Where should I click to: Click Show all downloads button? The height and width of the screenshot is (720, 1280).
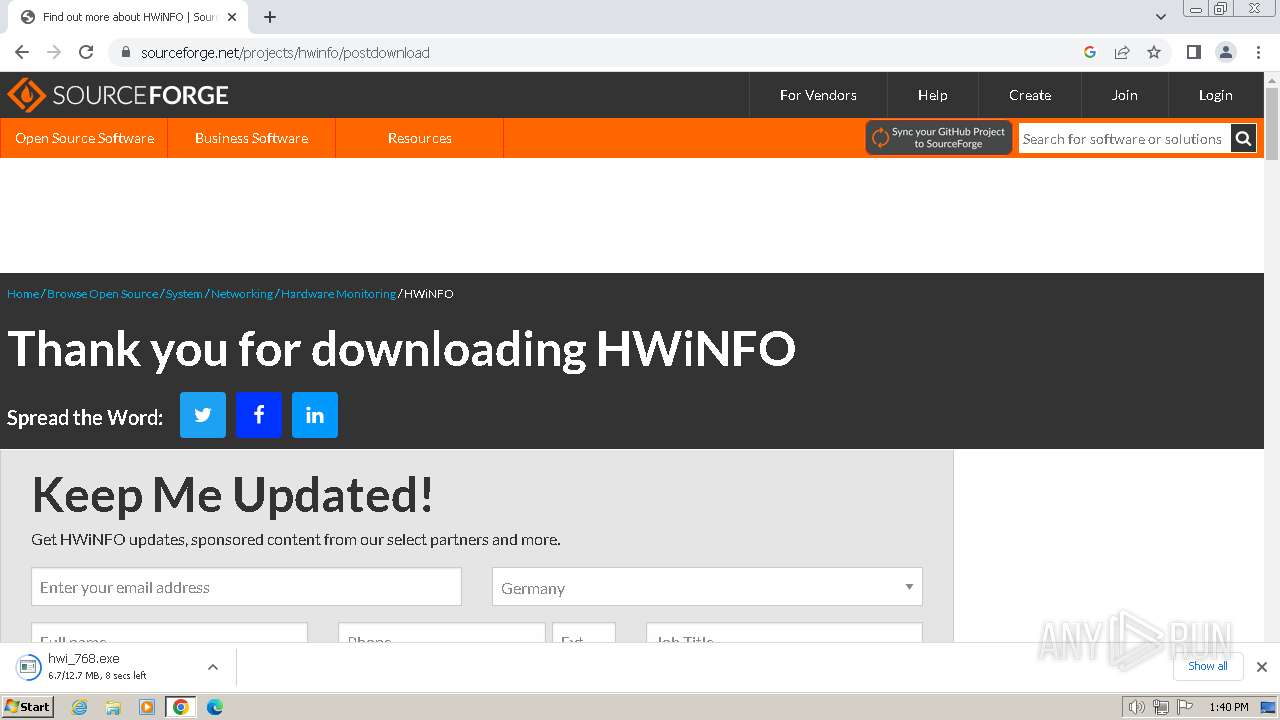click(x=1208, y=666)
